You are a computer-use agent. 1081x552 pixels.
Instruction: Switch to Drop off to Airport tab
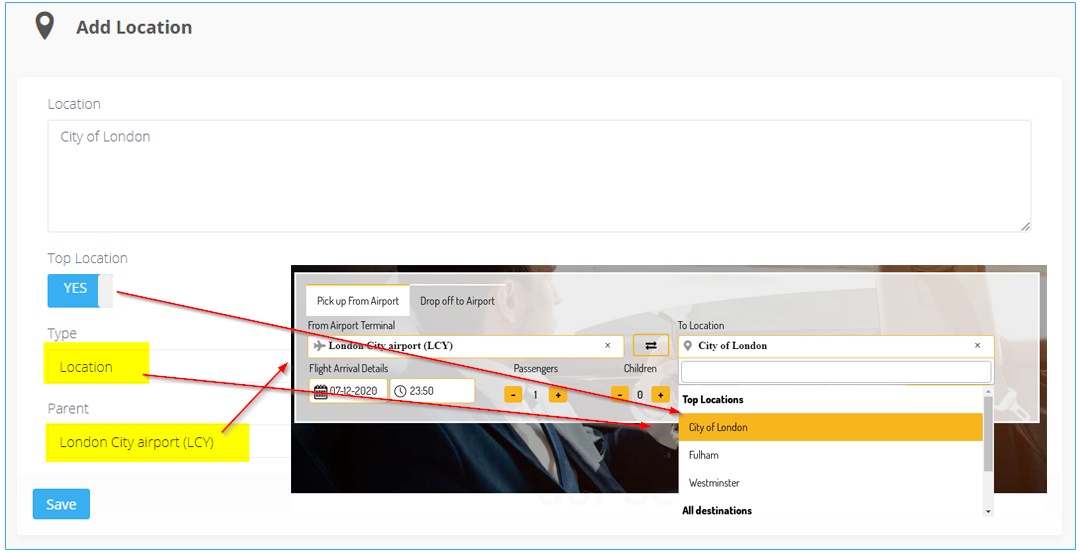(457, 301)
